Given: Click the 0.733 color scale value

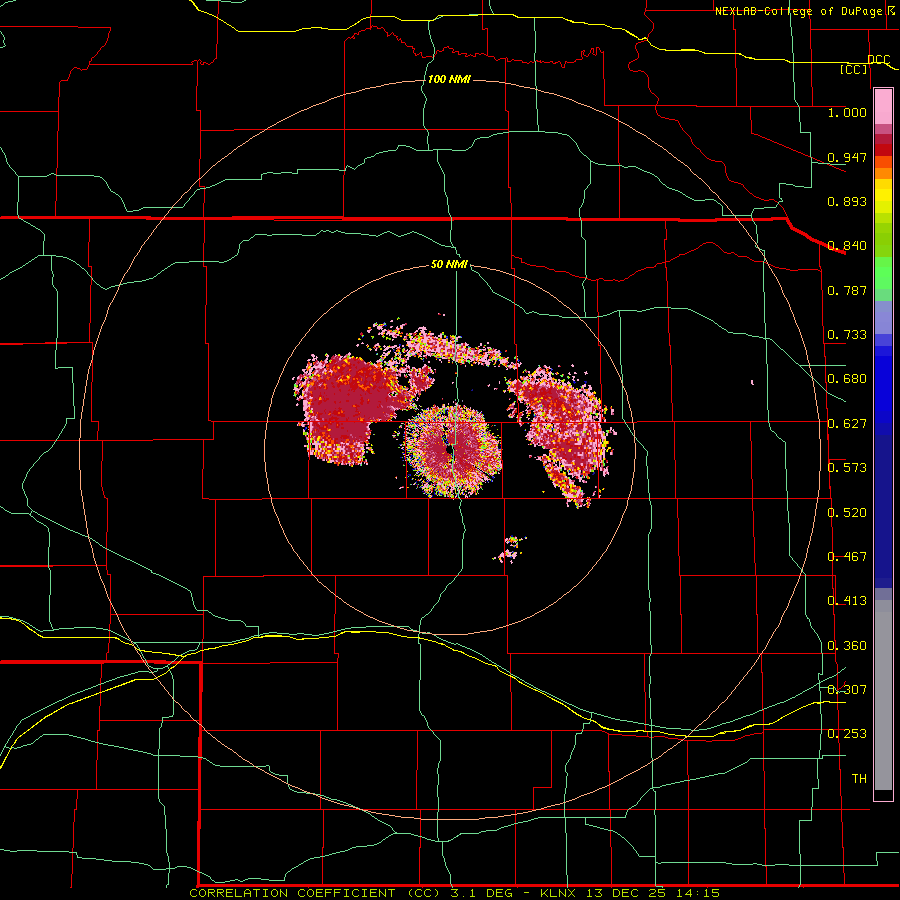Looking at the screenshot, I should tap(847, 335).
